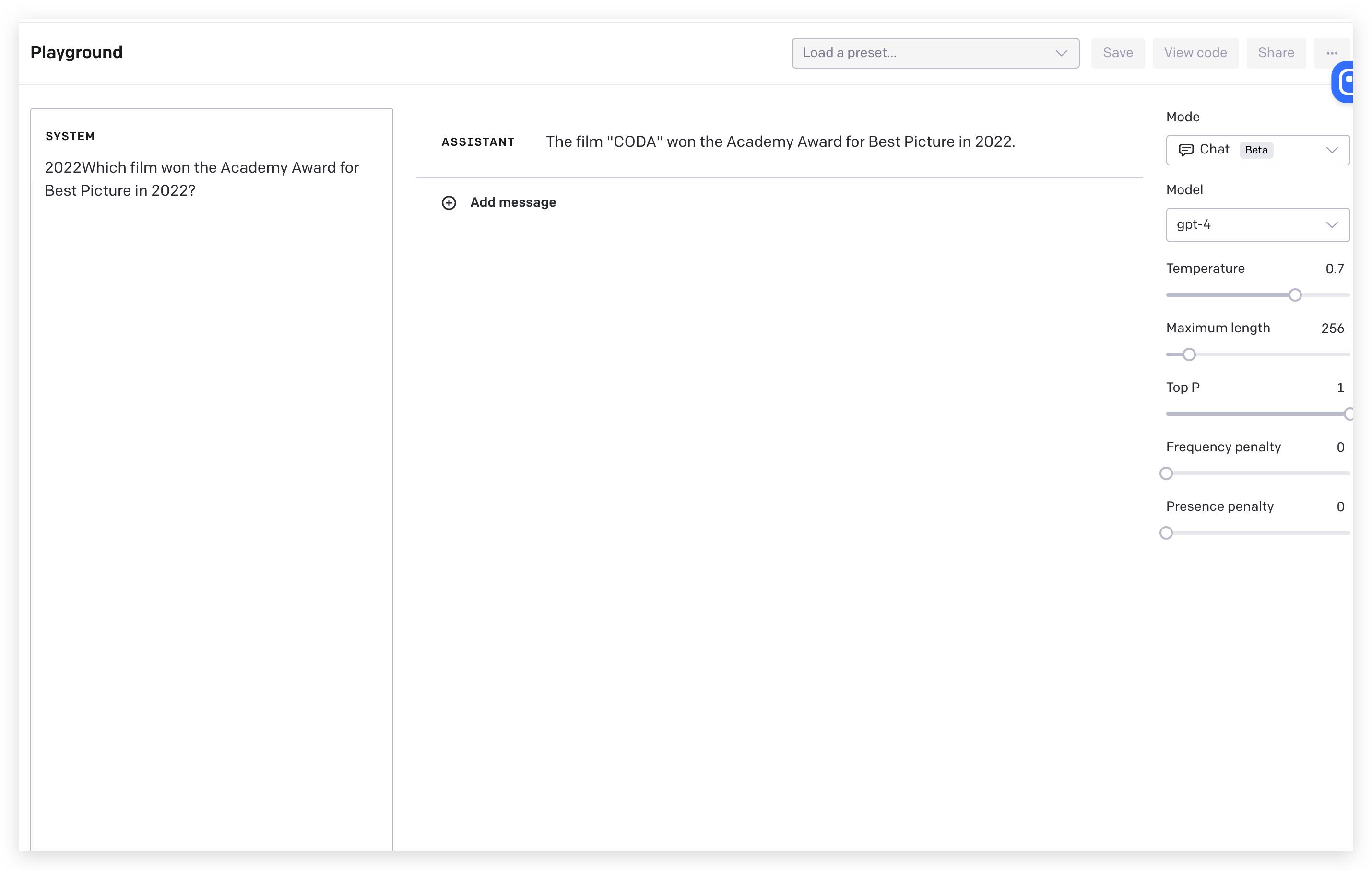Click the Beta badge in Mode selector
The height and width of the screenshot is (870, 1372).
click(1256, 150)
